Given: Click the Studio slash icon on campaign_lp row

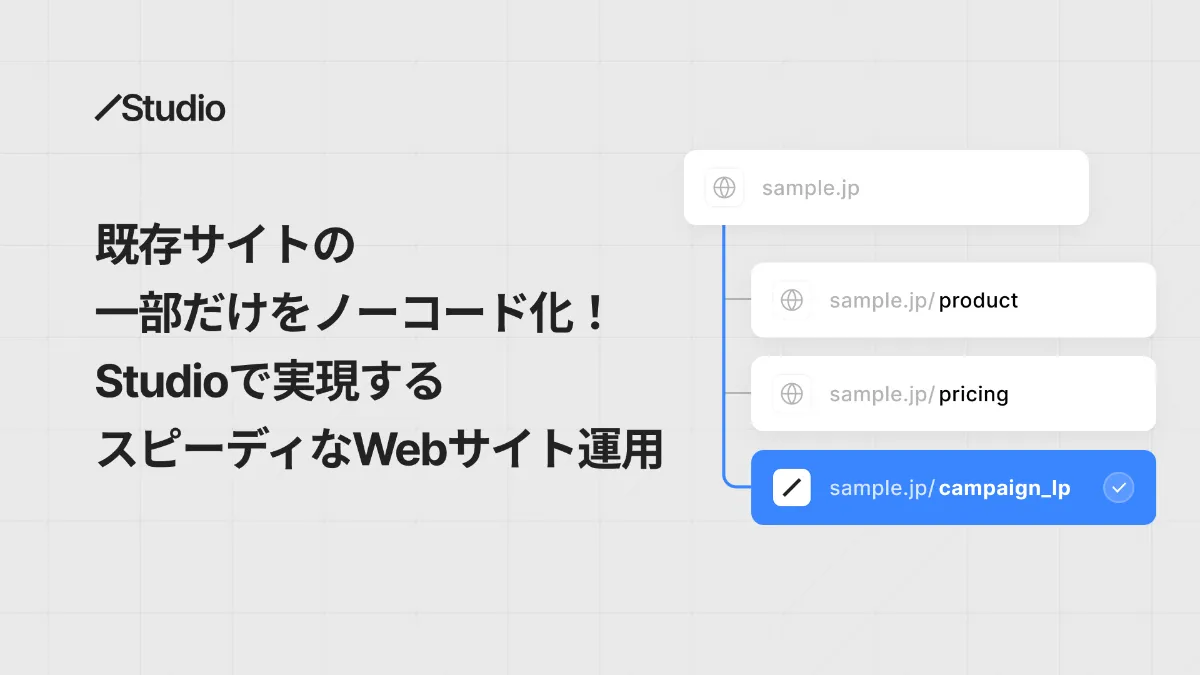Looking at the screenshot, I should (x=791, y=488).
